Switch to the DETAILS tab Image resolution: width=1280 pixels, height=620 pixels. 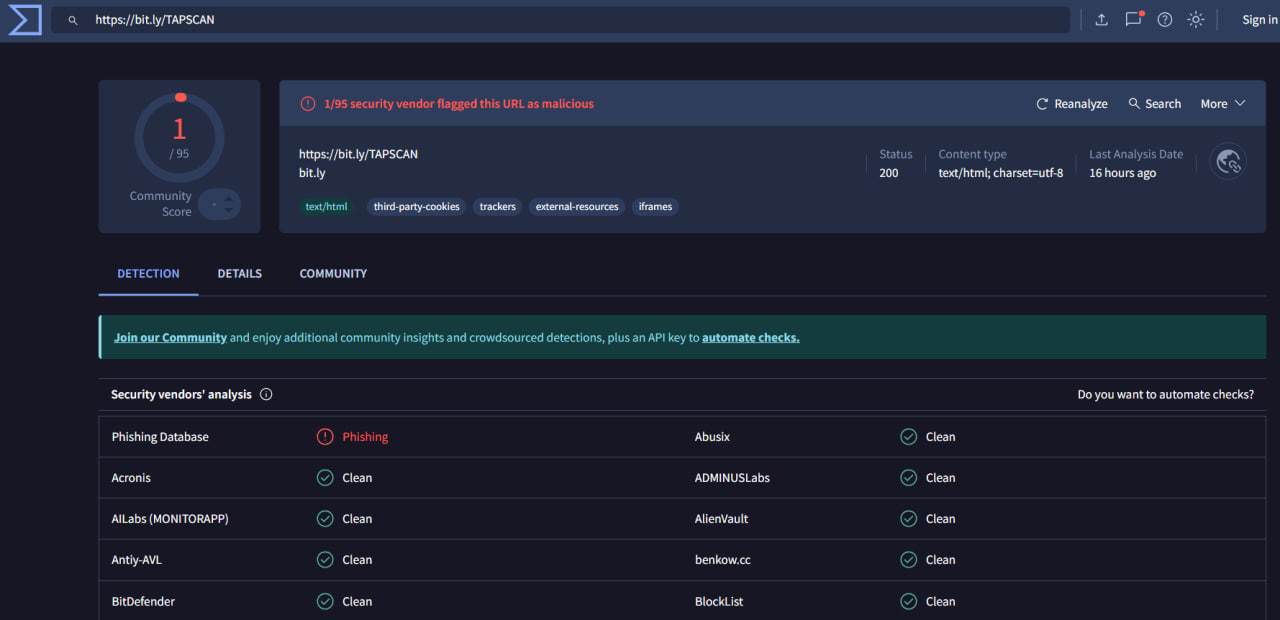tap(239, 273)
